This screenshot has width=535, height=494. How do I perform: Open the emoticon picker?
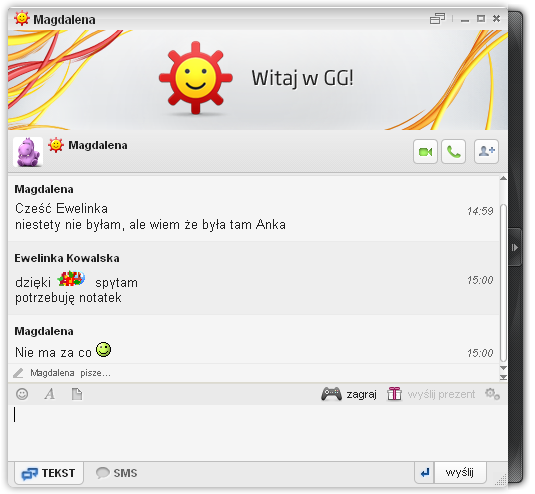(22, 394)
